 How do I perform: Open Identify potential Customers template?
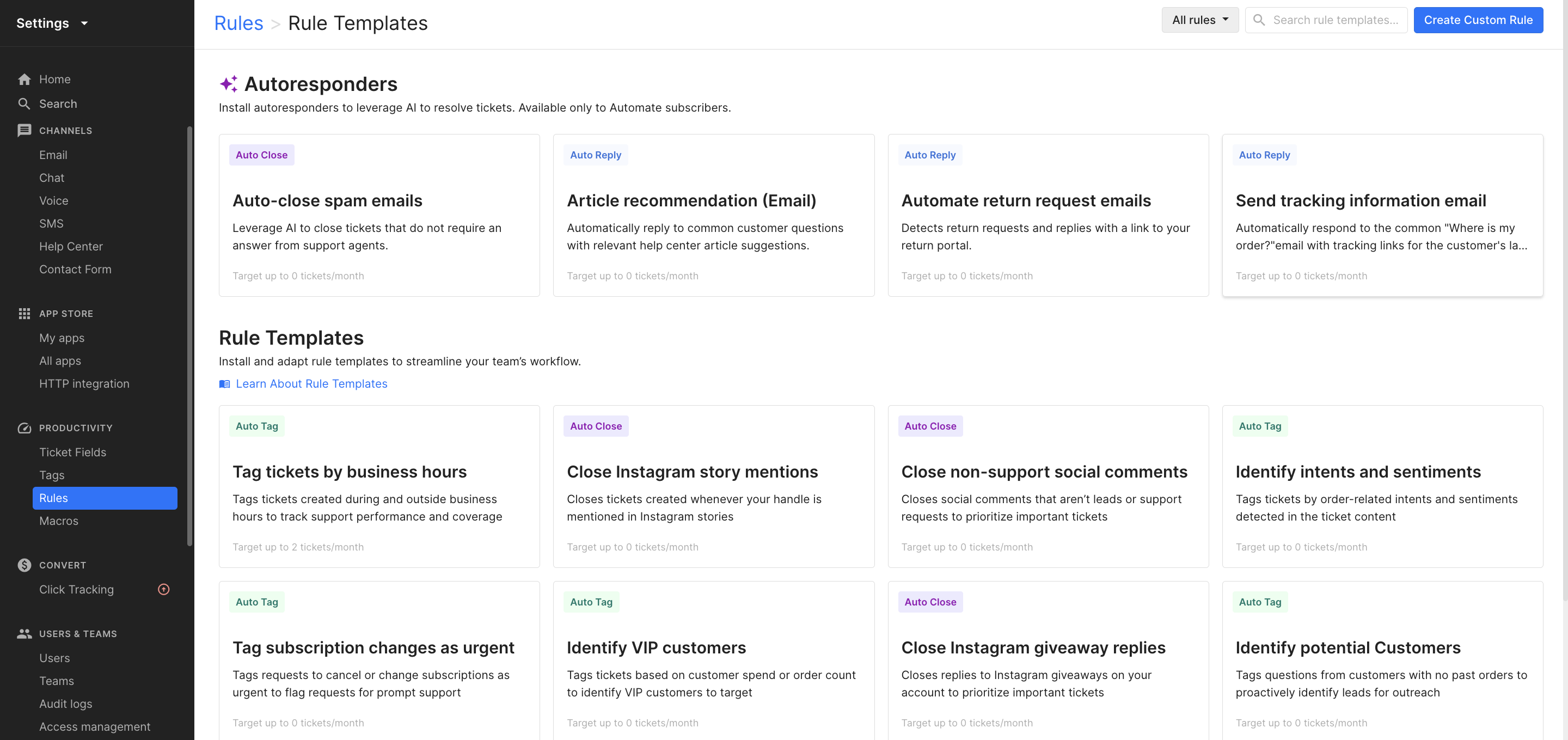1382,661
